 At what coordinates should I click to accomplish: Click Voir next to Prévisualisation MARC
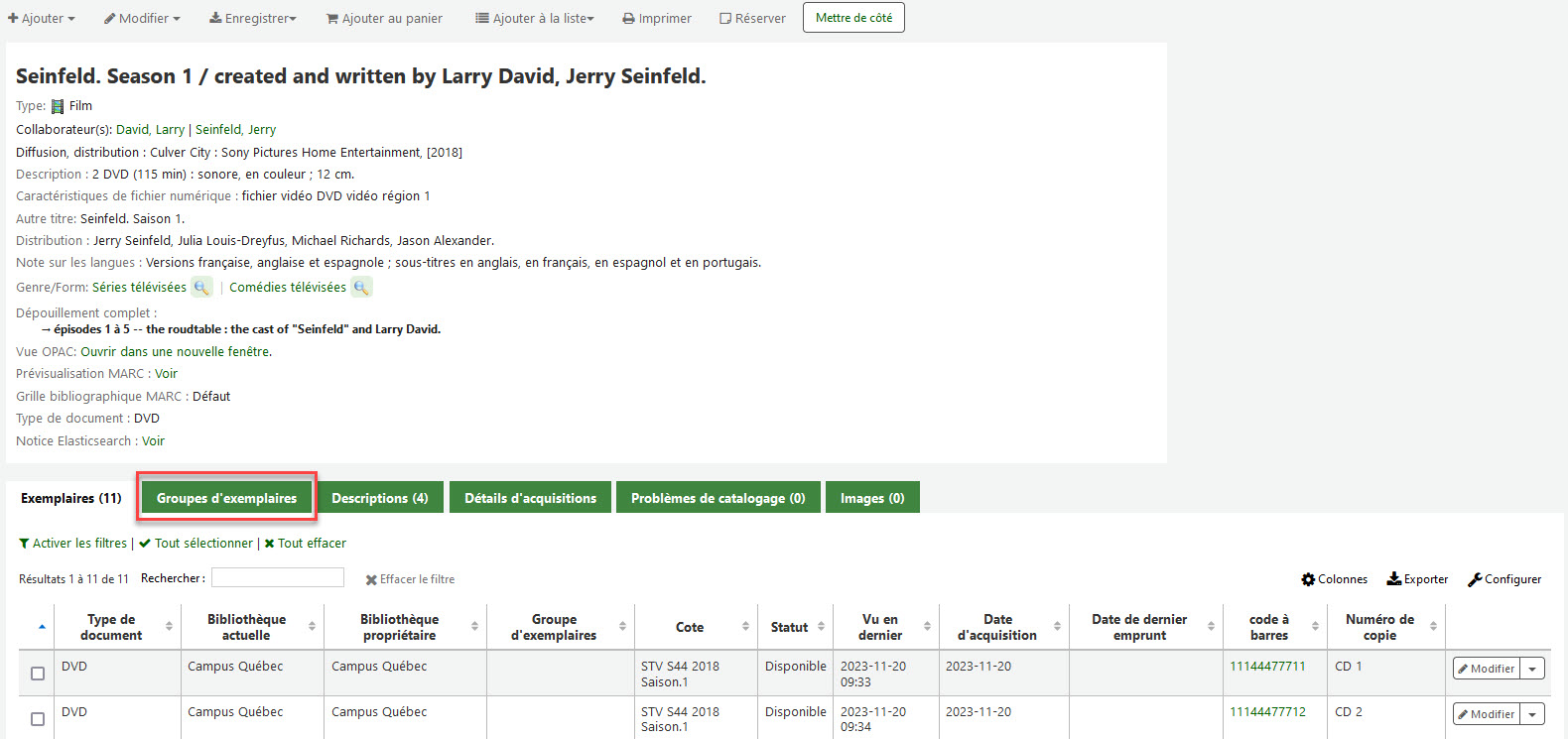click(x=166, y=374)
